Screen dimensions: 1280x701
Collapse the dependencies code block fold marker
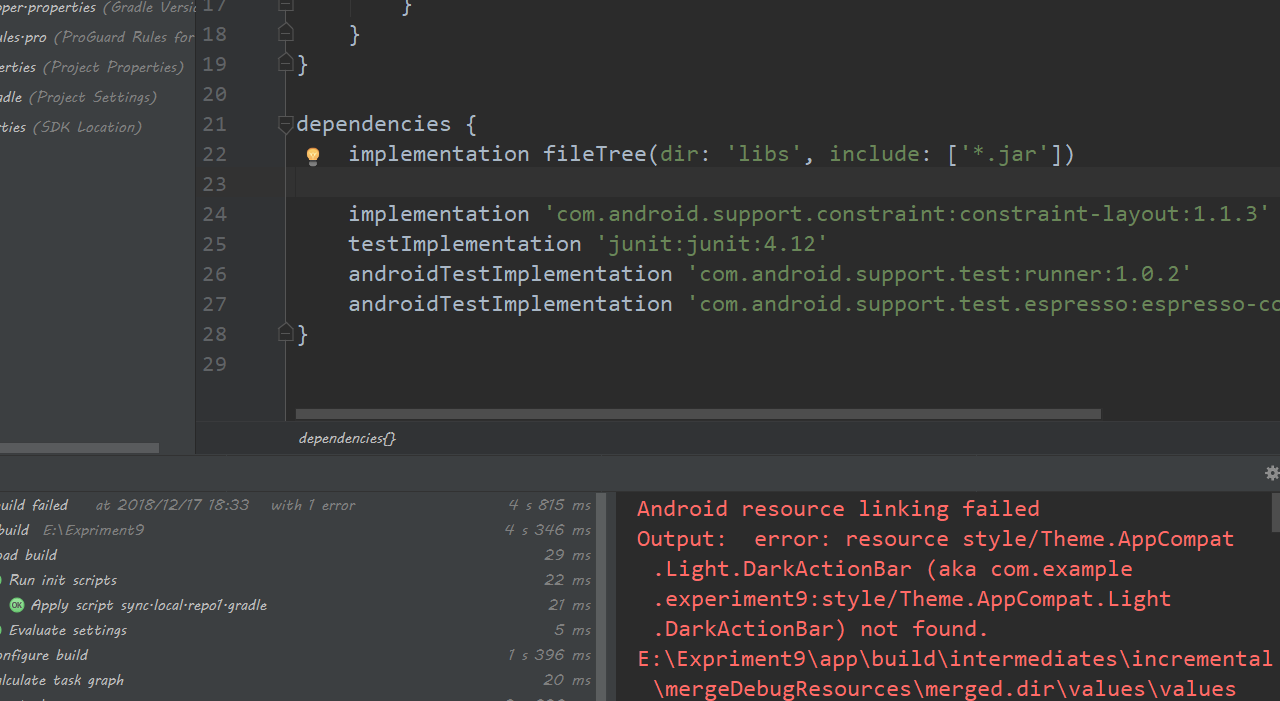[284, 124]
